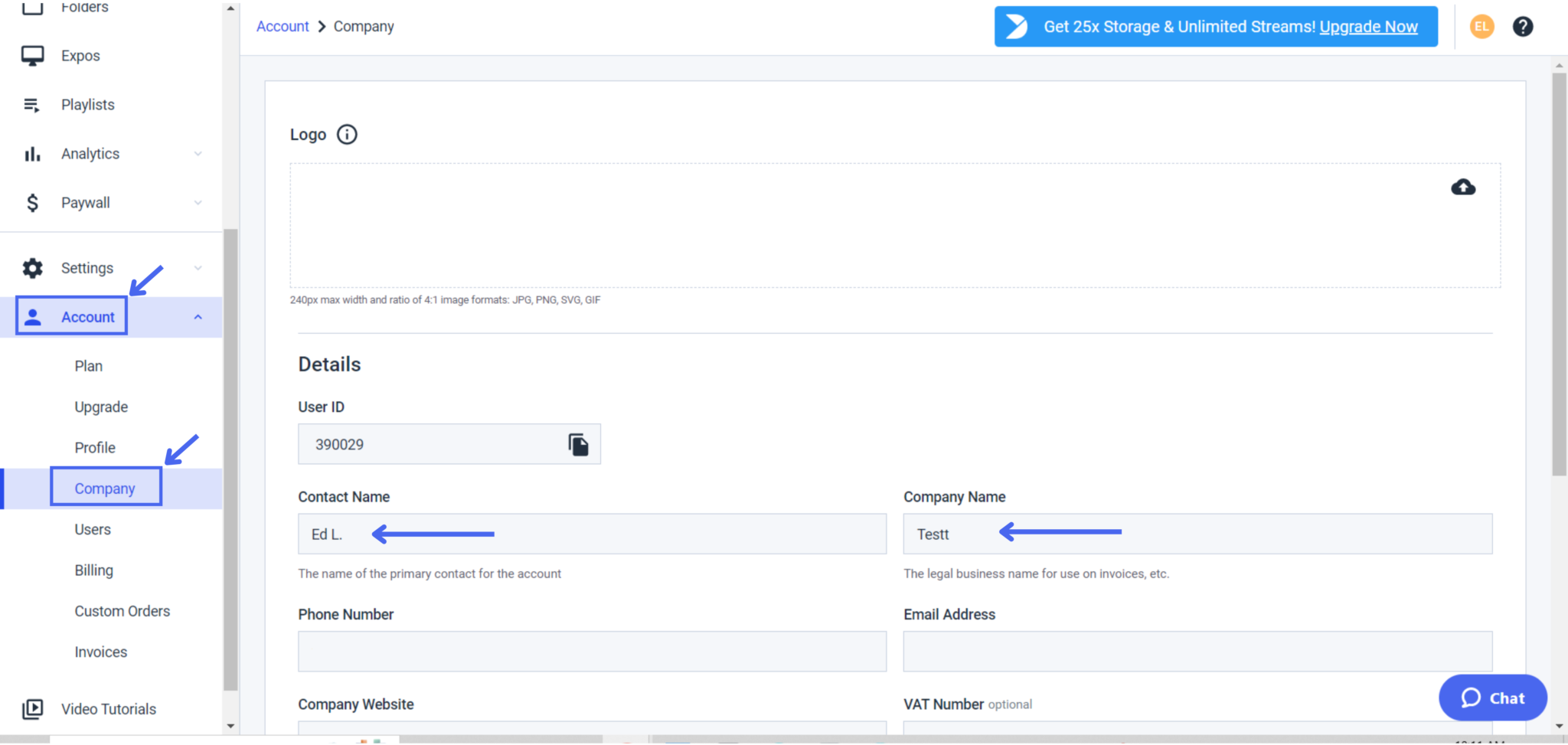Open the Company settings page
This screenshot has width=1568, height=745.
click(x=105, y=488)
